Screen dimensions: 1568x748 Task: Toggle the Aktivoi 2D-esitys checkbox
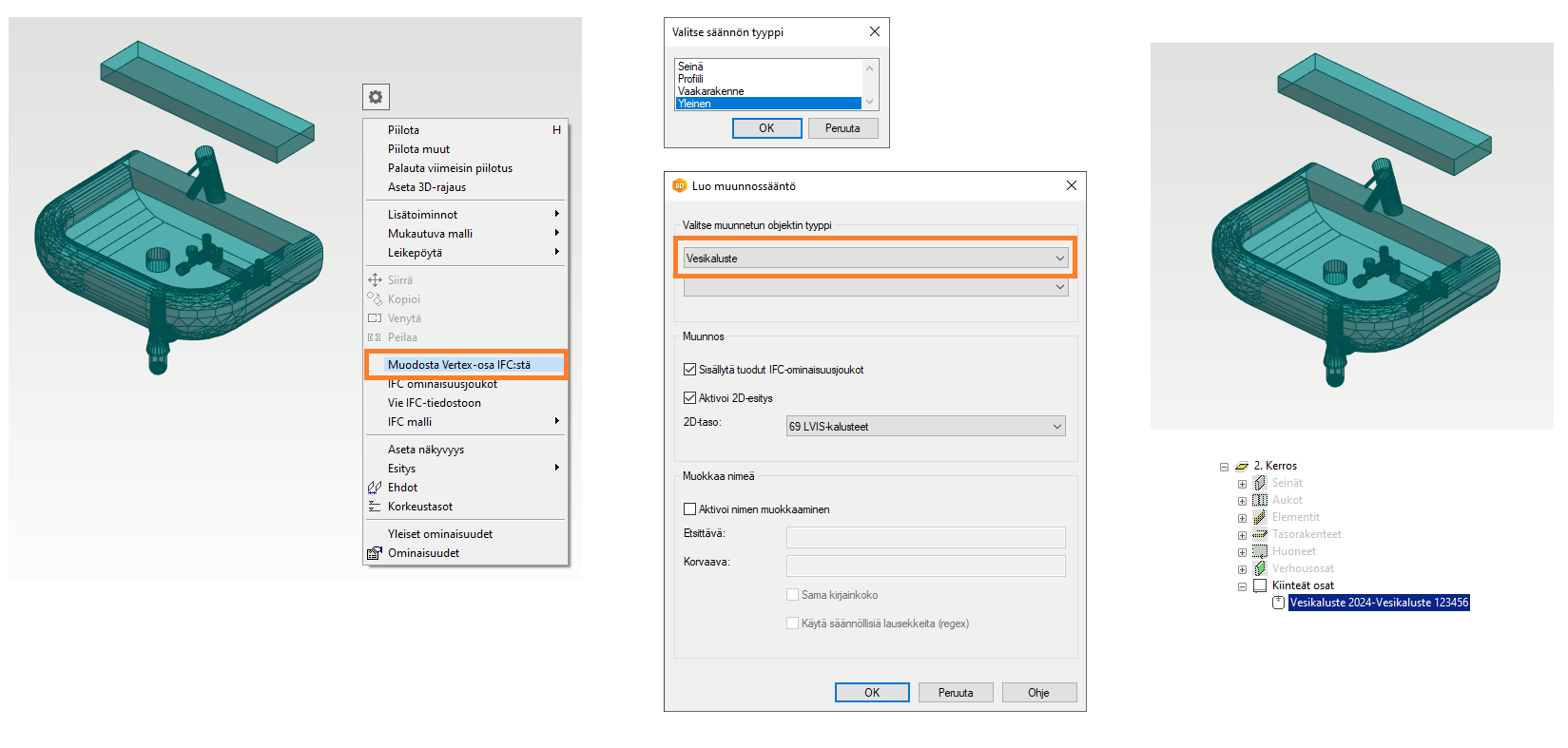[x=690, y=398]
